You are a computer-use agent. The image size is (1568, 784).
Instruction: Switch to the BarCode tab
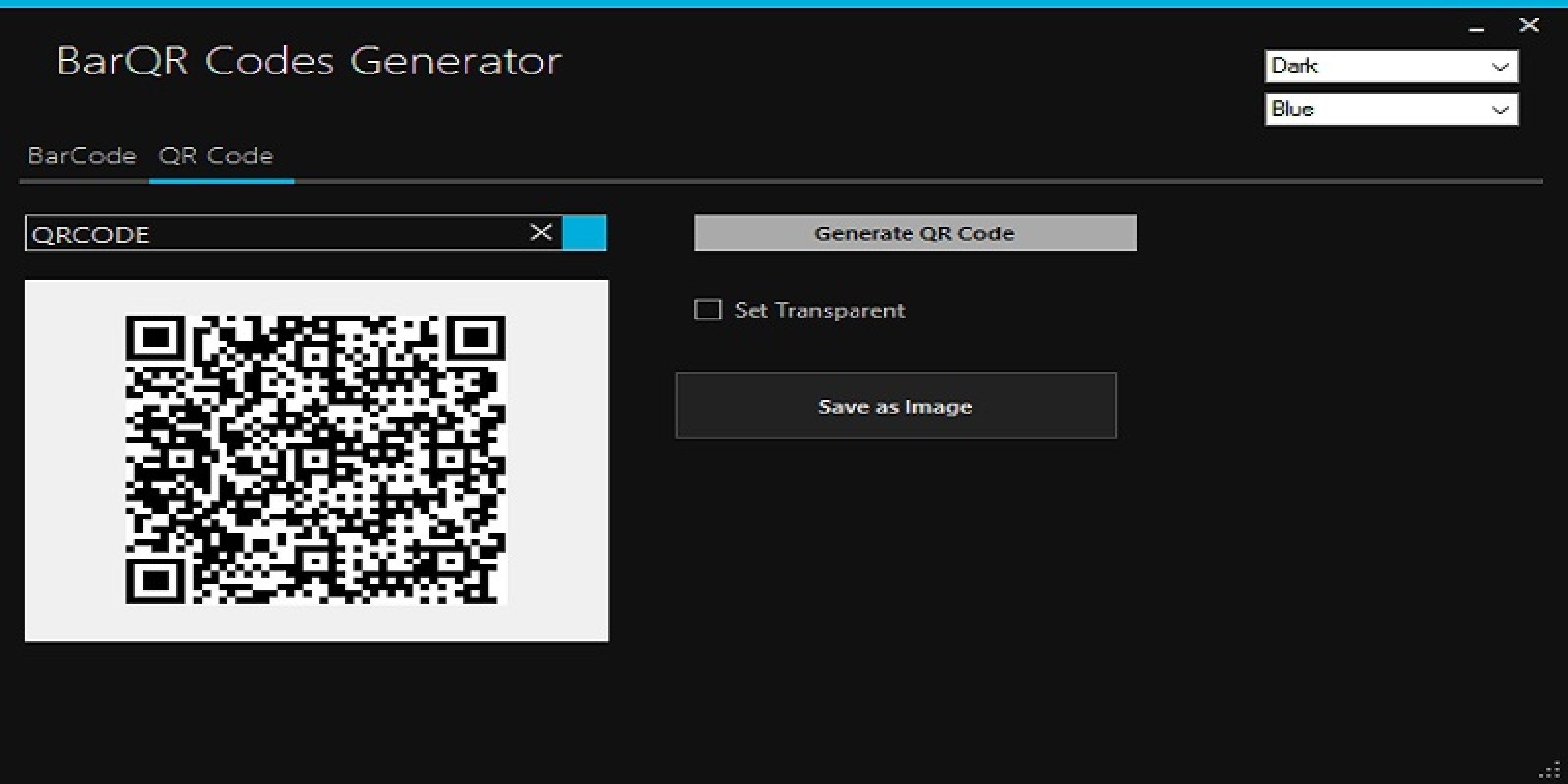point(82,156)
